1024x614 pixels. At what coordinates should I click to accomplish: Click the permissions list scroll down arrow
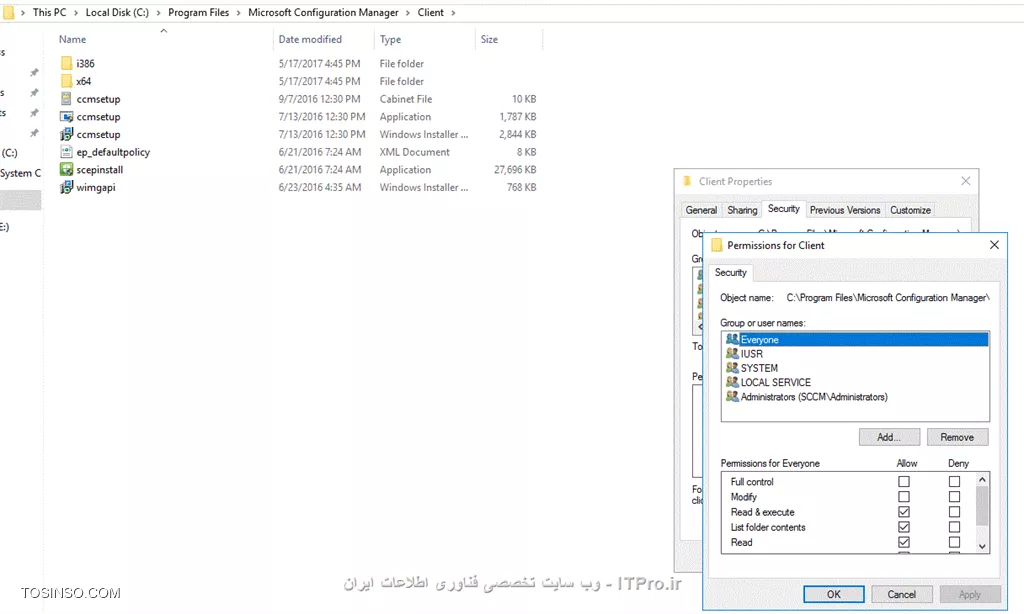click(x=982, y=547)
